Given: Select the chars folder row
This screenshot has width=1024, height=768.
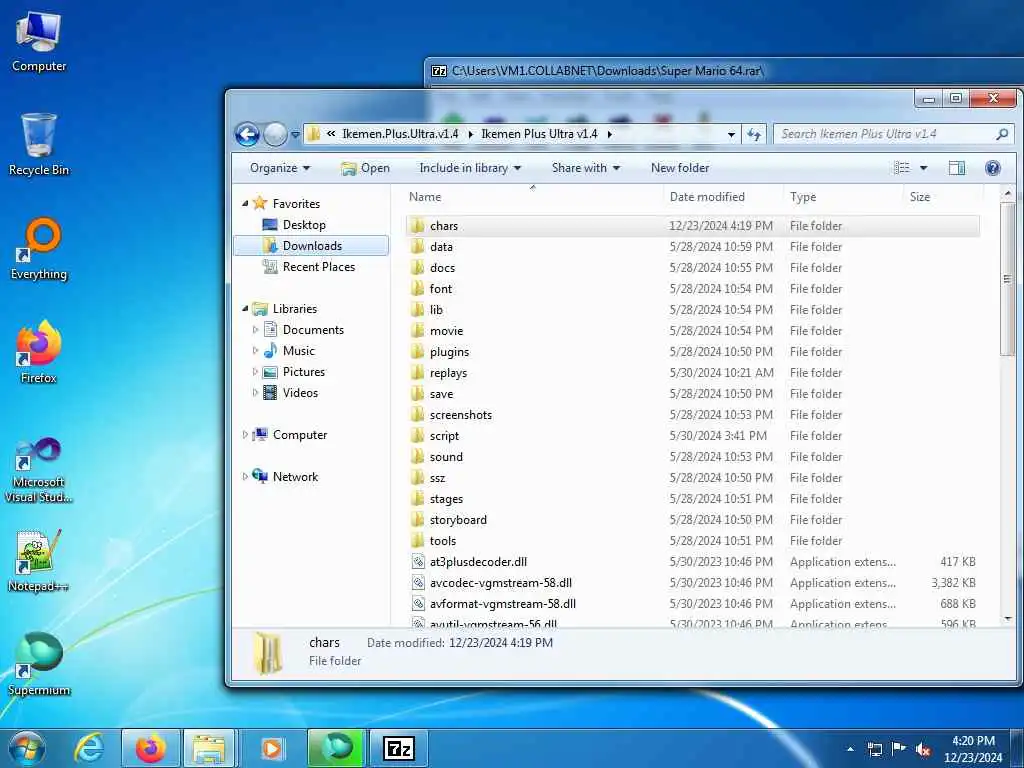Looking at the screenshot, I should click(692, 226).
